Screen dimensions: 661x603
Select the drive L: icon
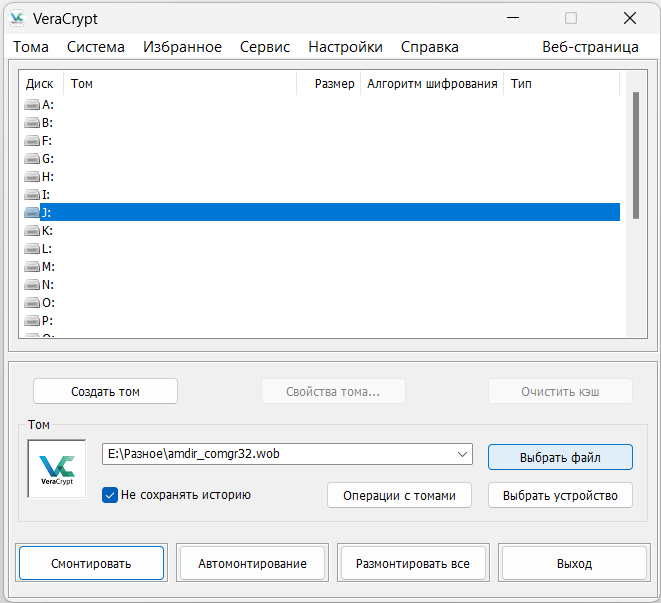click(x=32, y=249)
